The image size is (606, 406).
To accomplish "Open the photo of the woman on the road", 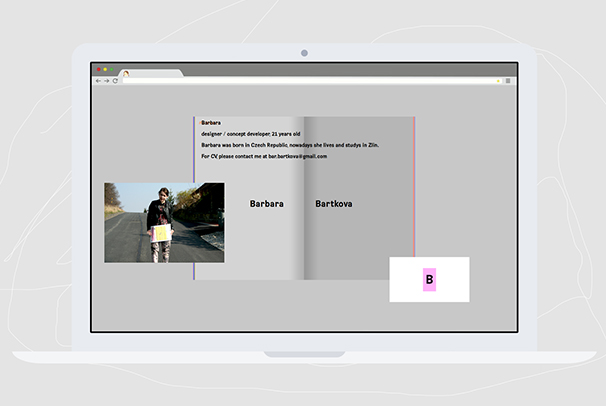I will pos(164,222).
